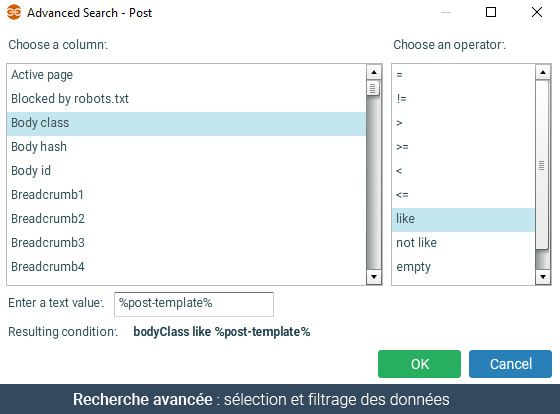The height and width of the screenshot is (414, 560).
Task: Click operator list scroll down arrow
Action: 543,276
